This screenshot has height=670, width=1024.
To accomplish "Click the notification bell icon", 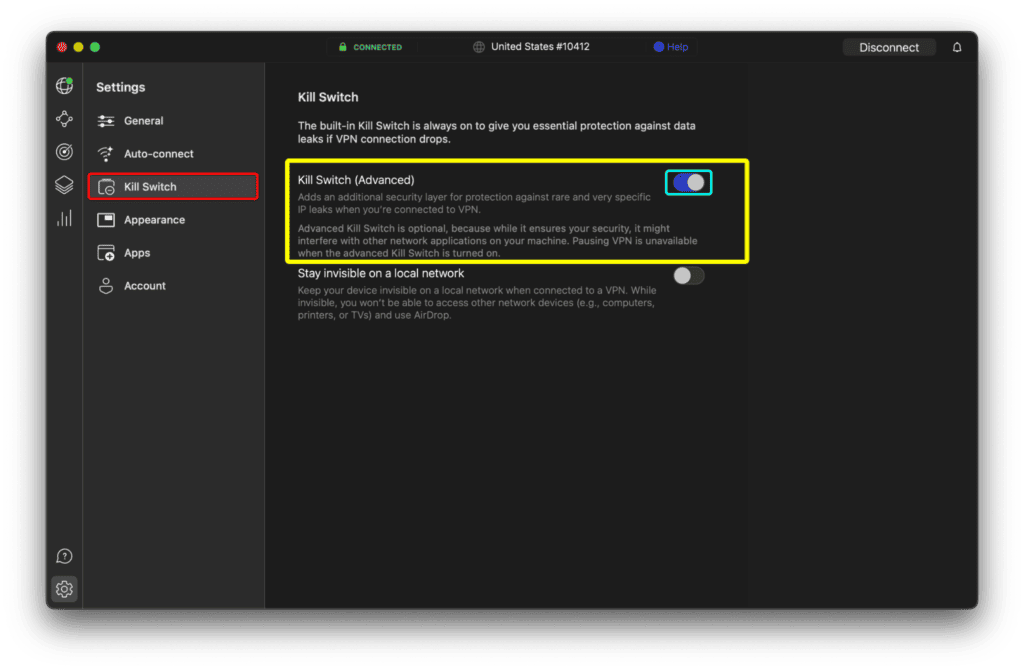I will (957, 46).
